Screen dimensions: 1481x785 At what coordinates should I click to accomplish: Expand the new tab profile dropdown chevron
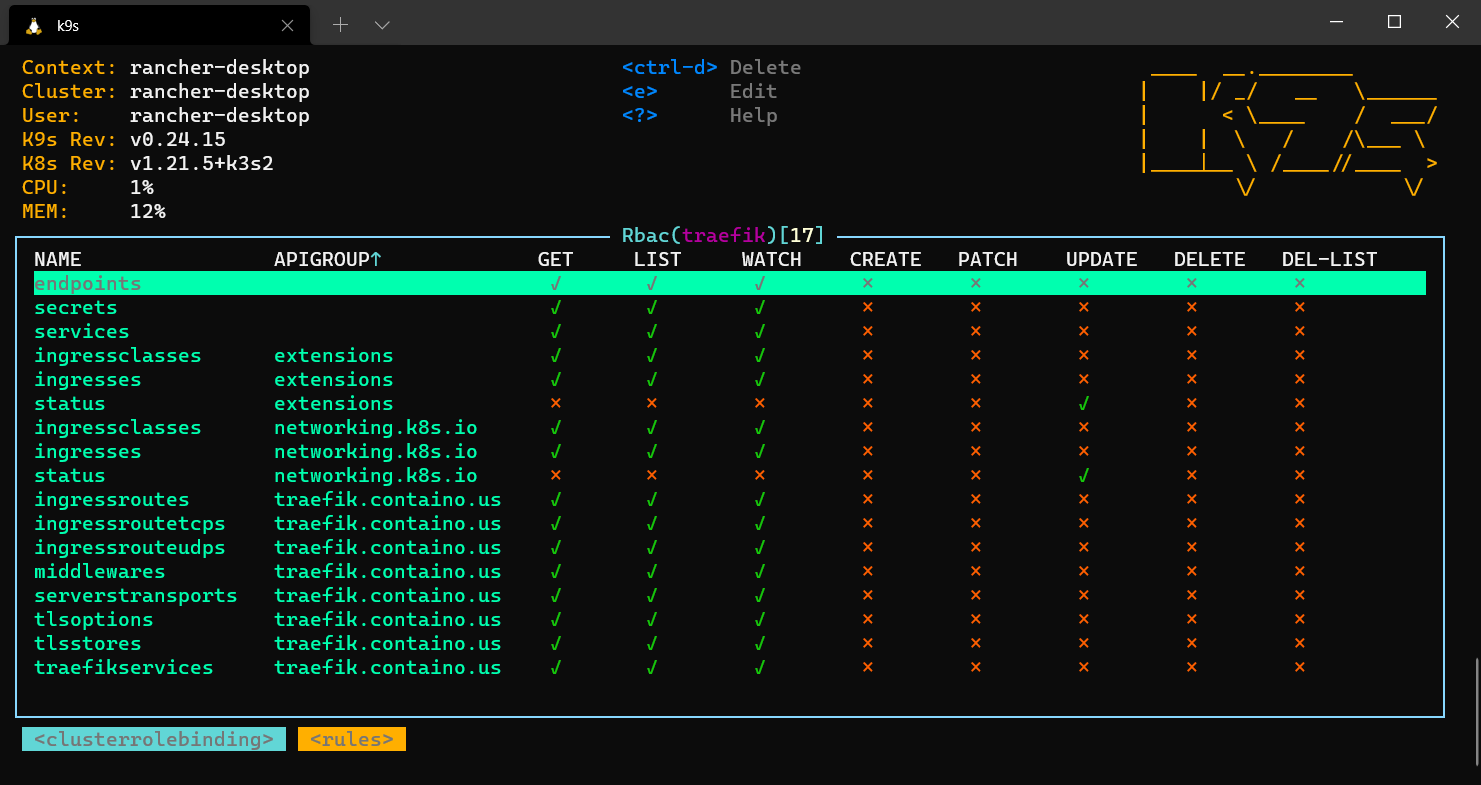(x=382, y=24)
